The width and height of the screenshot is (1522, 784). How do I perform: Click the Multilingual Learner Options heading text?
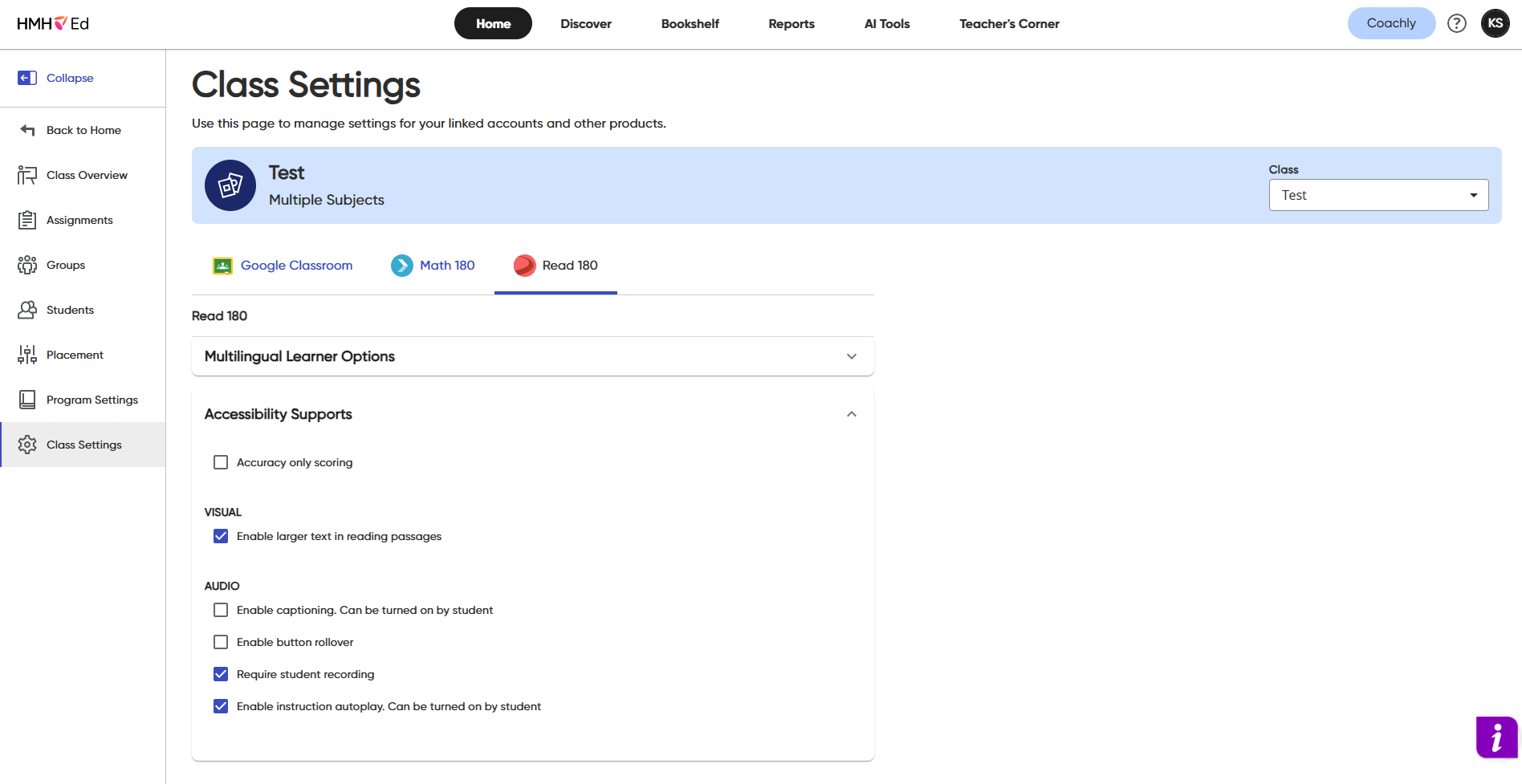(x=299, y=356)
